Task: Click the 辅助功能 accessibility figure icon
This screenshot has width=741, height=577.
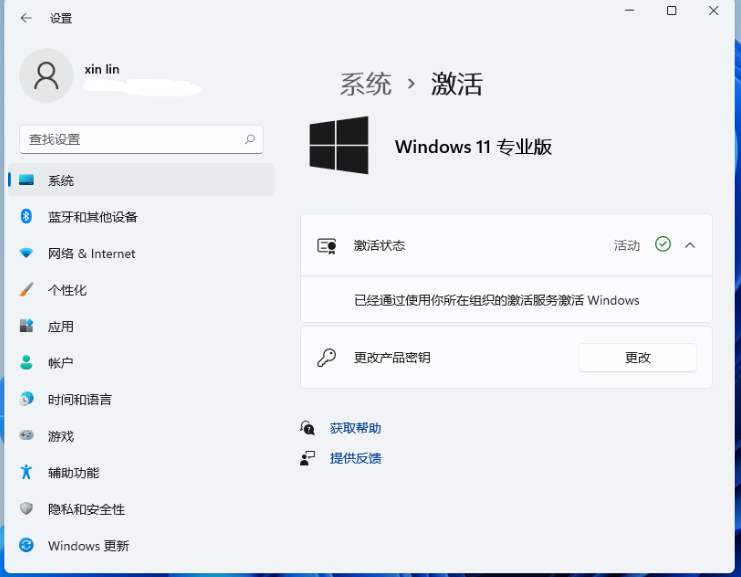Action: coord(26,472)
